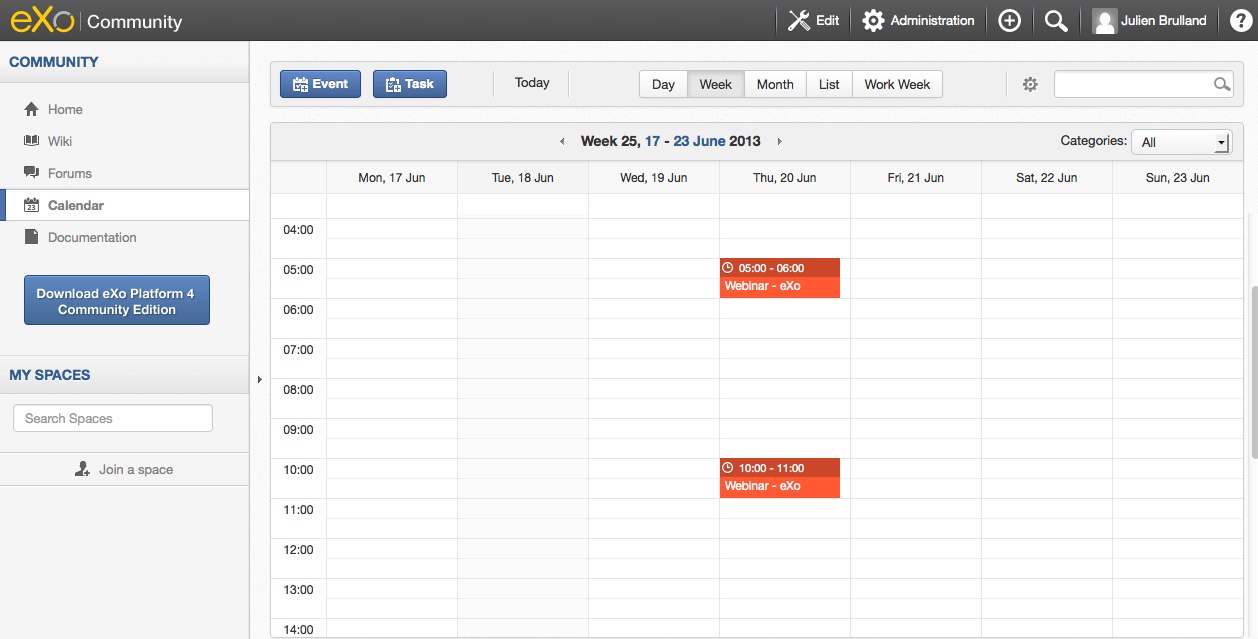Click the 04:00 time label

tap(298, 230)
